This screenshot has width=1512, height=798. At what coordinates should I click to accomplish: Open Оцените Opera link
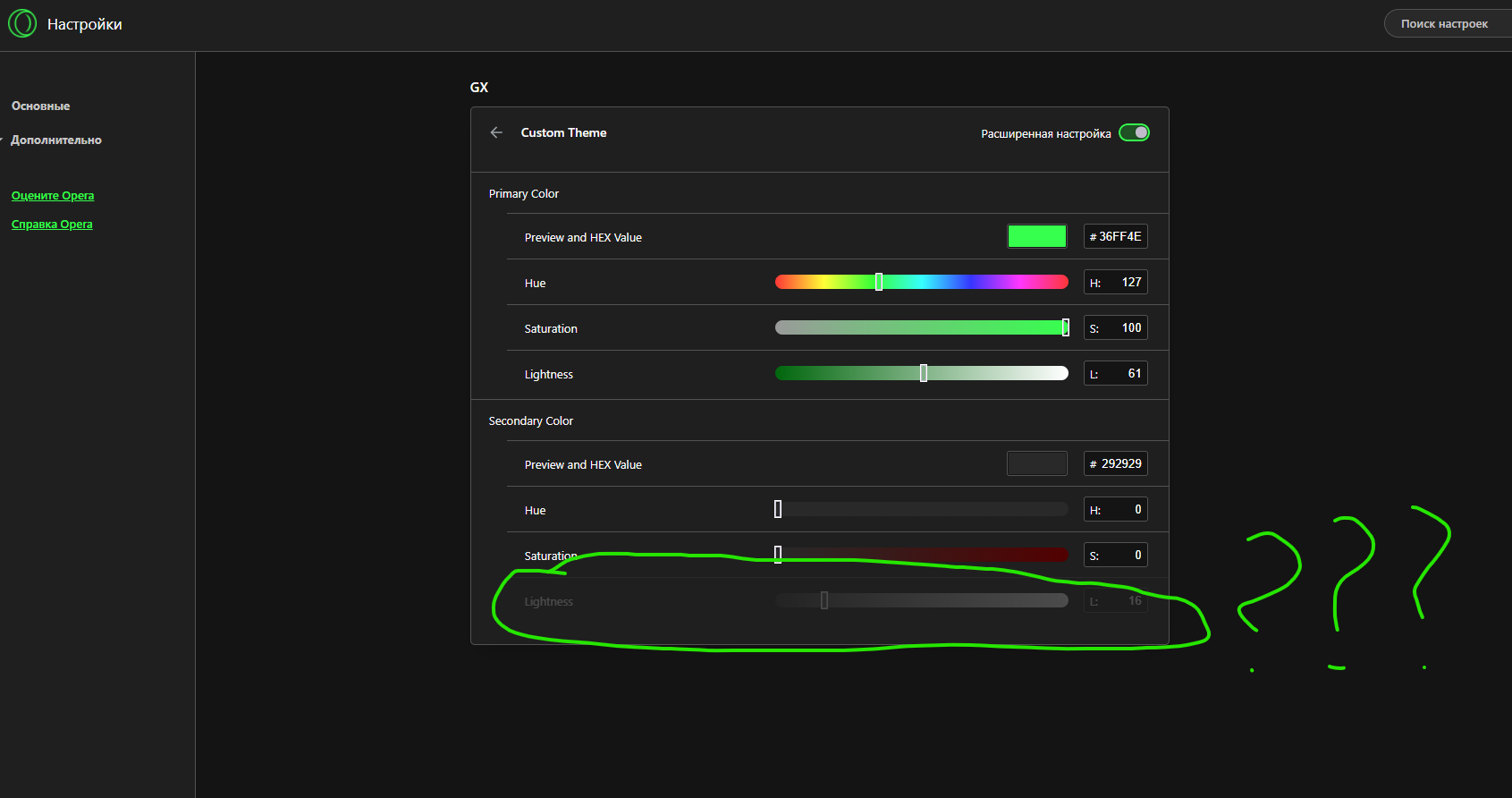[53, 196]
